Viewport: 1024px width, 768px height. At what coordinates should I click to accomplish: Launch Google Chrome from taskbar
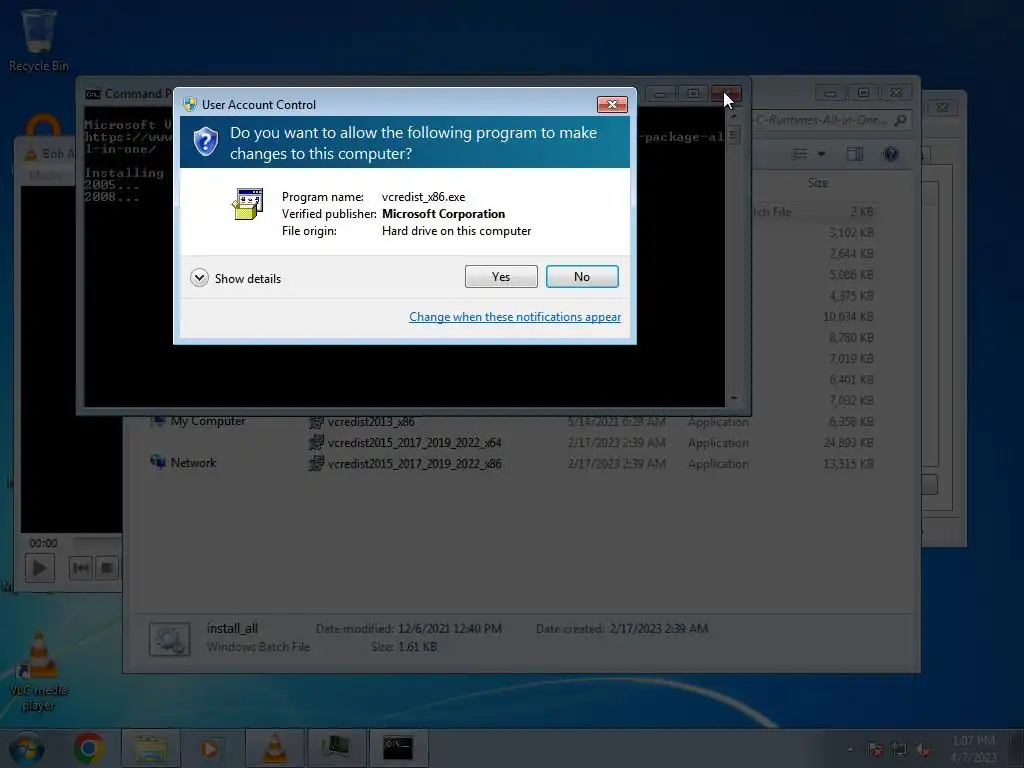[x=89, y=748]
